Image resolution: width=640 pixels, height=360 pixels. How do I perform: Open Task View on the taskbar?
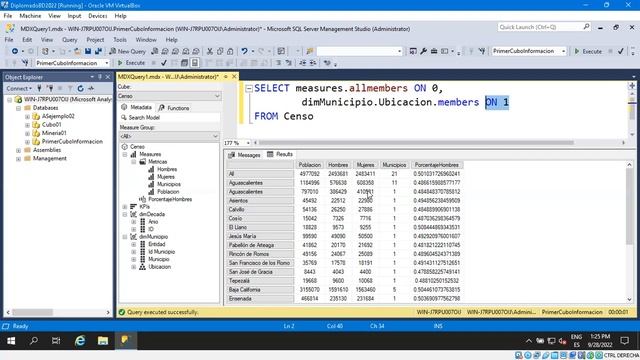pos(56,341)
